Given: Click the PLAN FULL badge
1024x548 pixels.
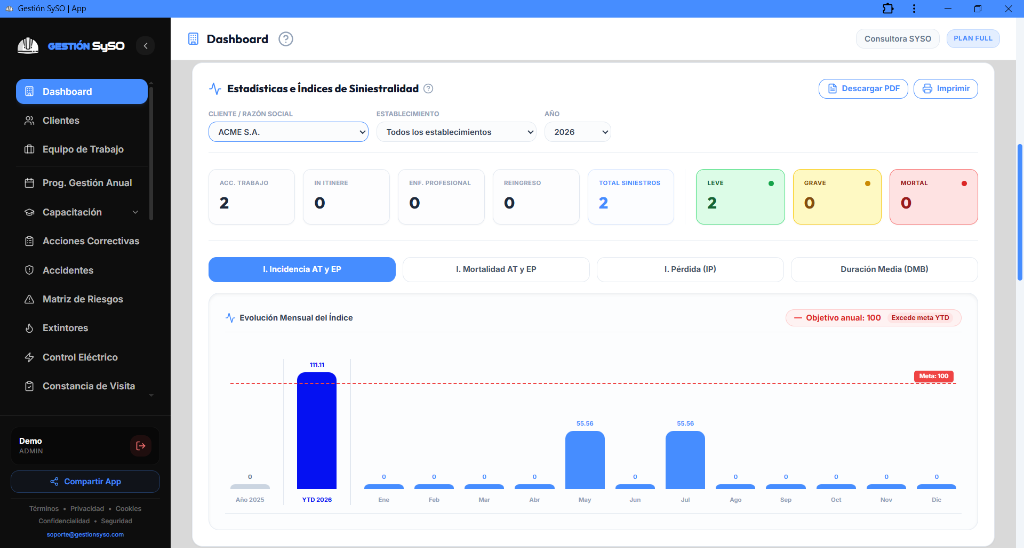Looking at the screenshot, I should pyautogui.click(x=972, y=39).
